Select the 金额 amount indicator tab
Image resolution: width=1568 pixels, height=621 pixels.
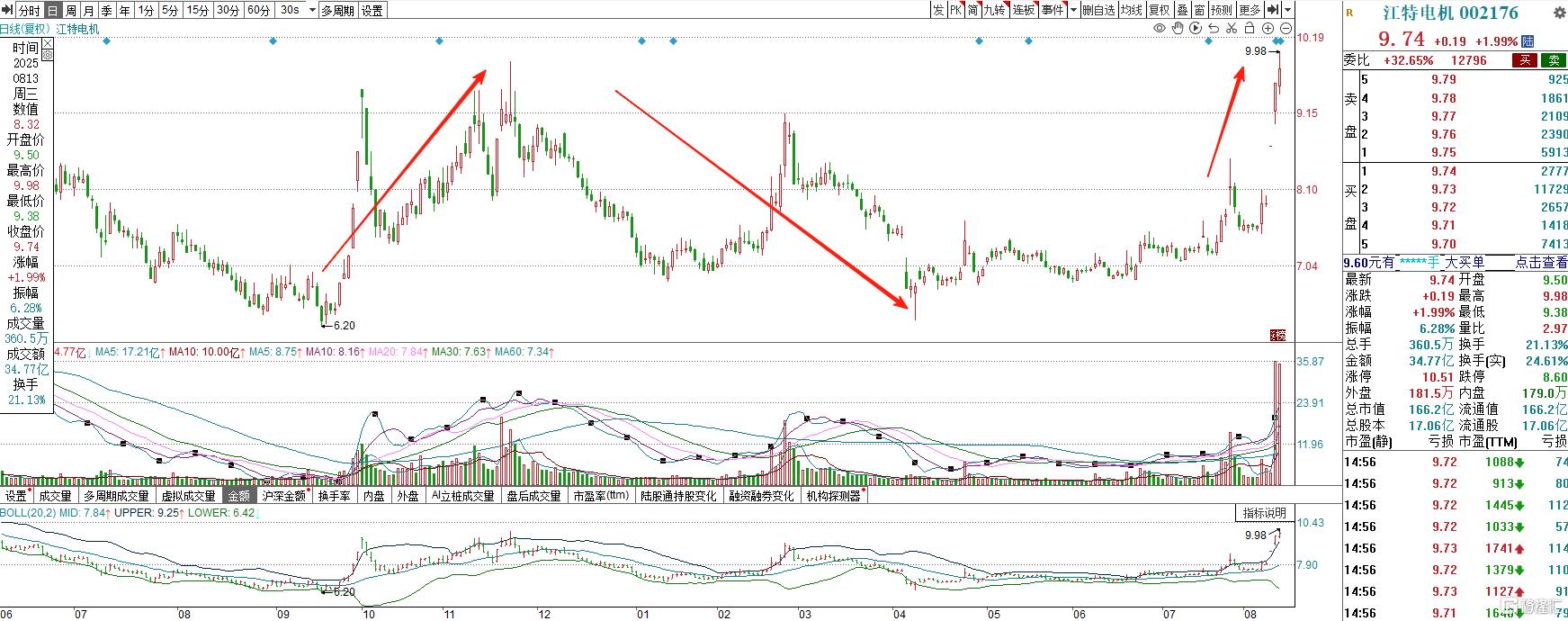pyautogui.click(x=238, y=496)
